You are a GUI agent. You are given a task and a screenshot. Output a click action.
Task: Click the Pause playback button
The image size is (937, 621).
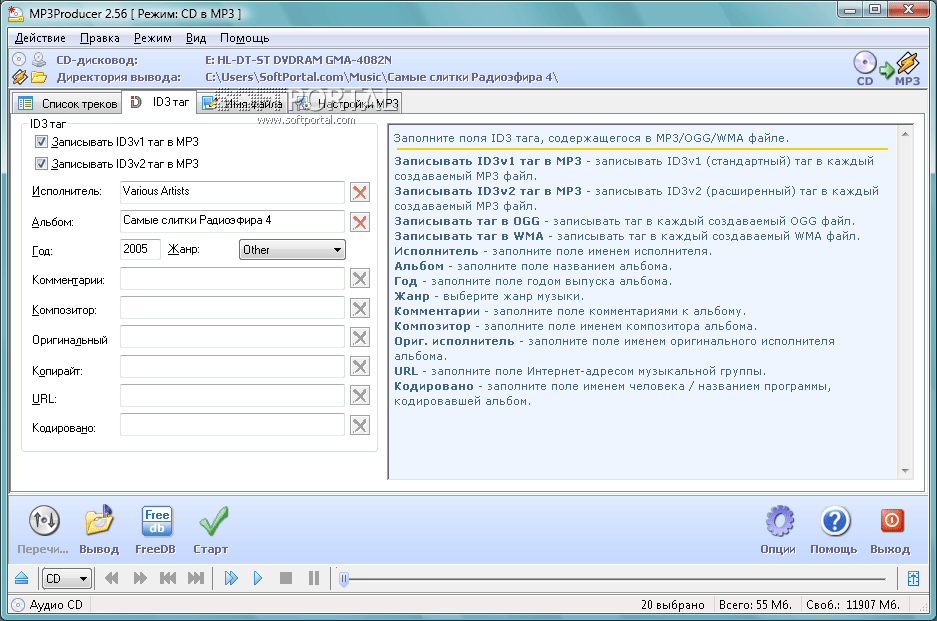tap(314, 578)
